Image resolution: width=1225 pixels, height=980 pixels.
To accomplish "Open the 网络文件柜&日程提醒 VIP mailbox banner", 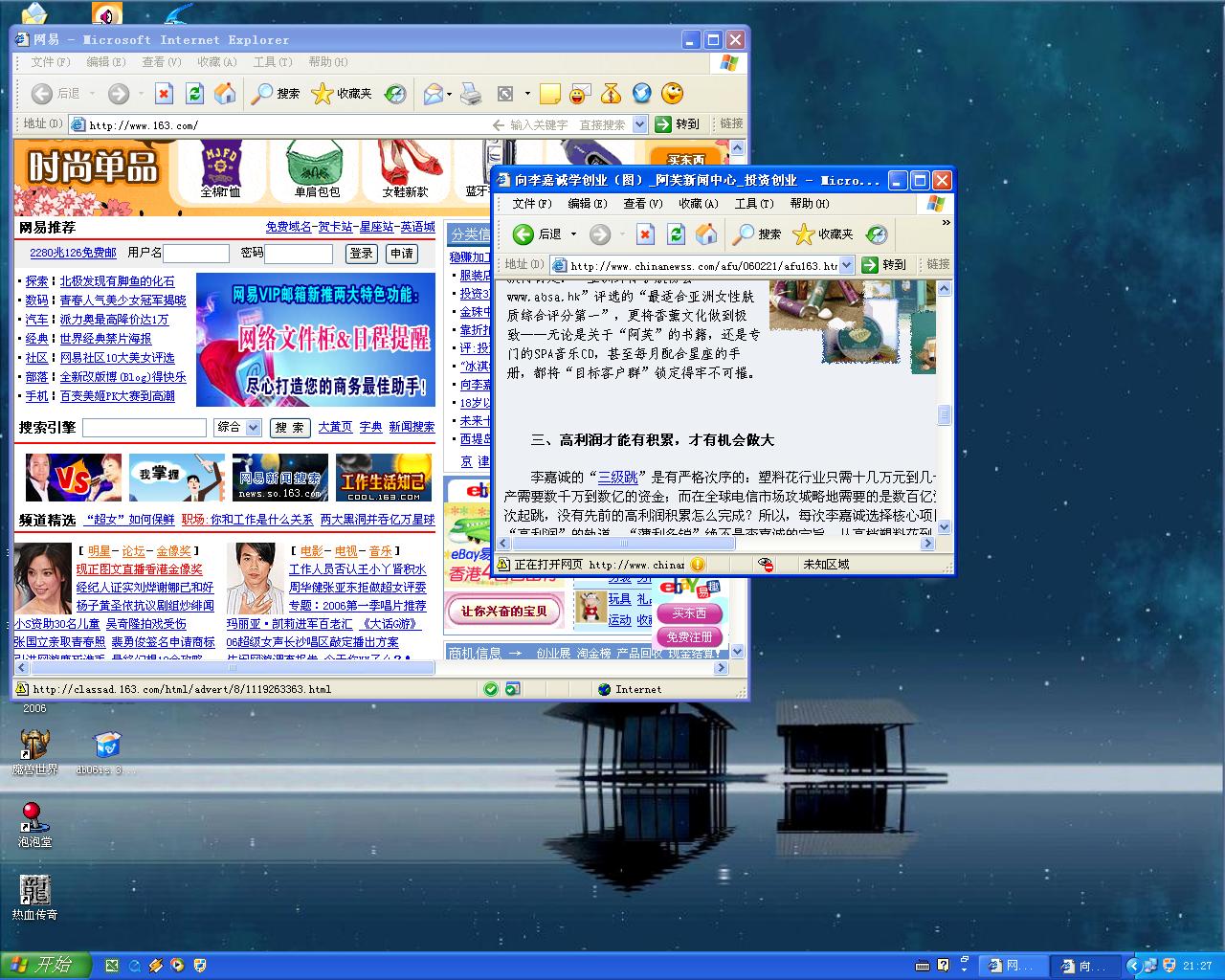I will 315,340.
